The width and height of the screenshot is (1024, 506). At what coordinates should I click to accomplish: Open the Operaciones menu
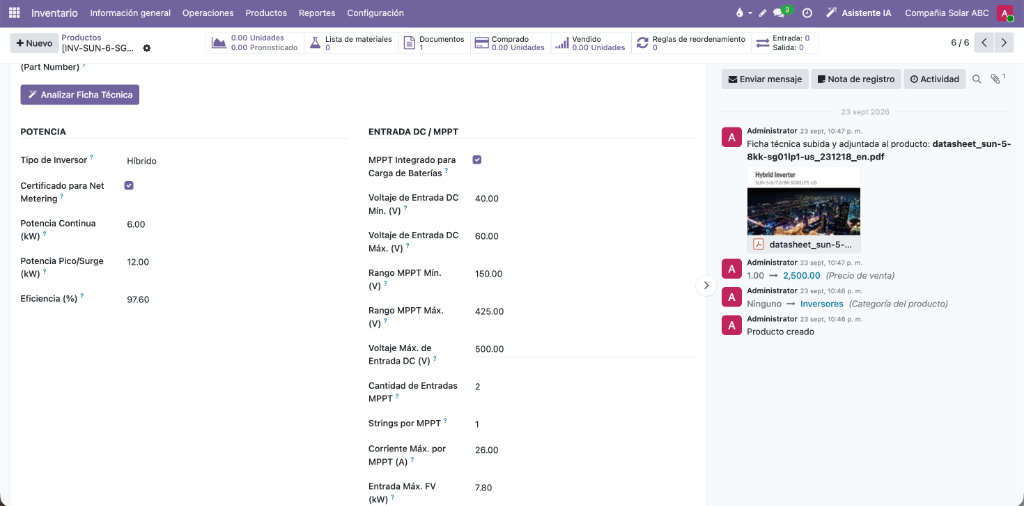pyautogui.click(x=208, y=13)
